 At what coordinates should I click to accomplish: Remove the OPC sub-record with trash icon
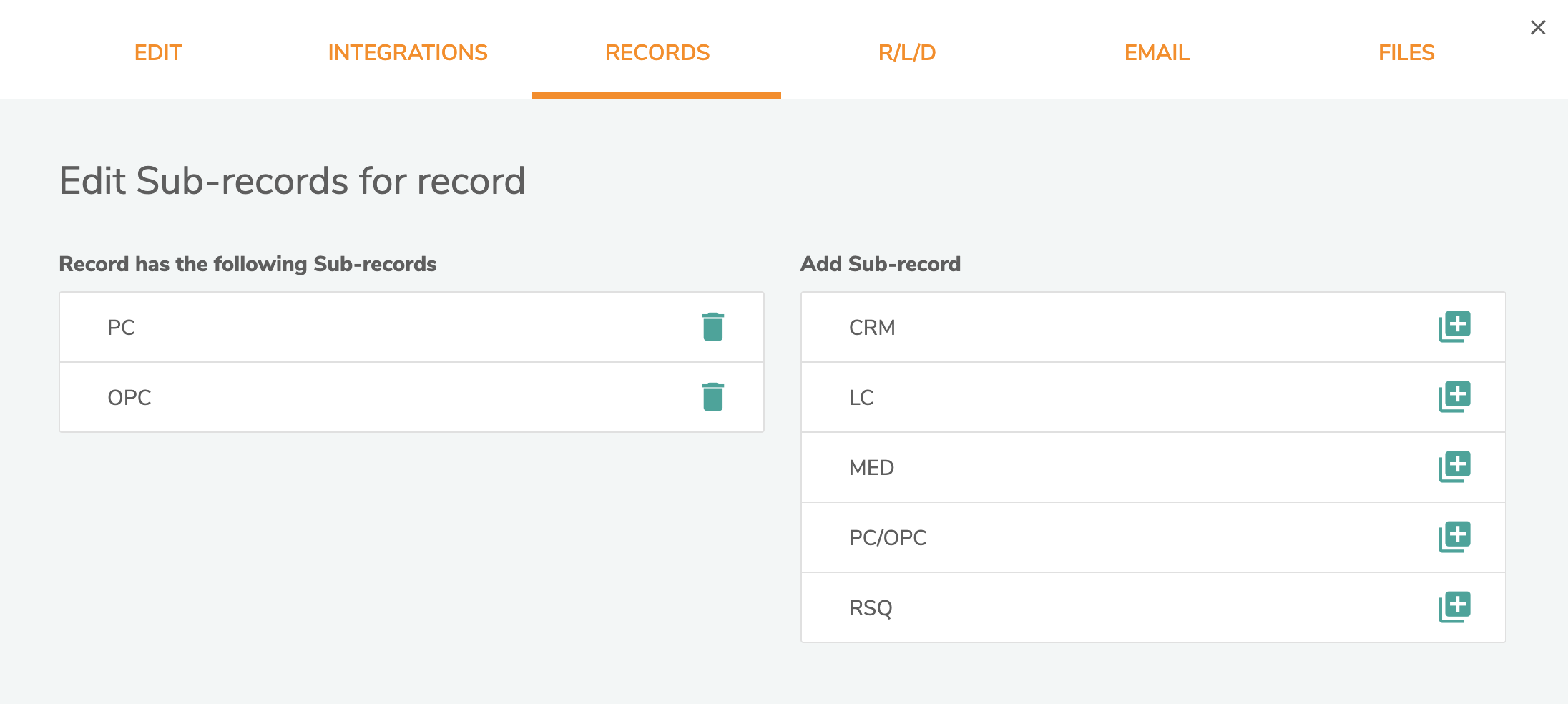pos(712,397)
